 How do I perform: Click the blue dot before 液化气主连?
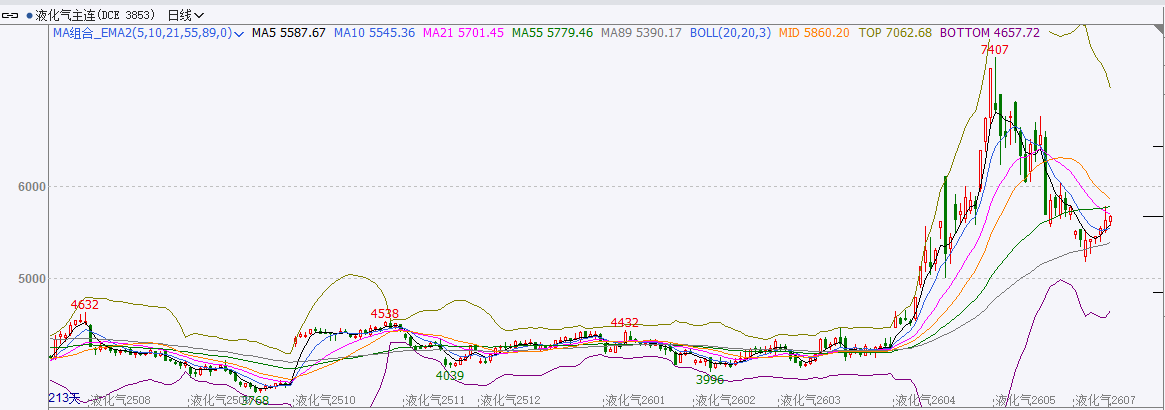tap(30, 16)
